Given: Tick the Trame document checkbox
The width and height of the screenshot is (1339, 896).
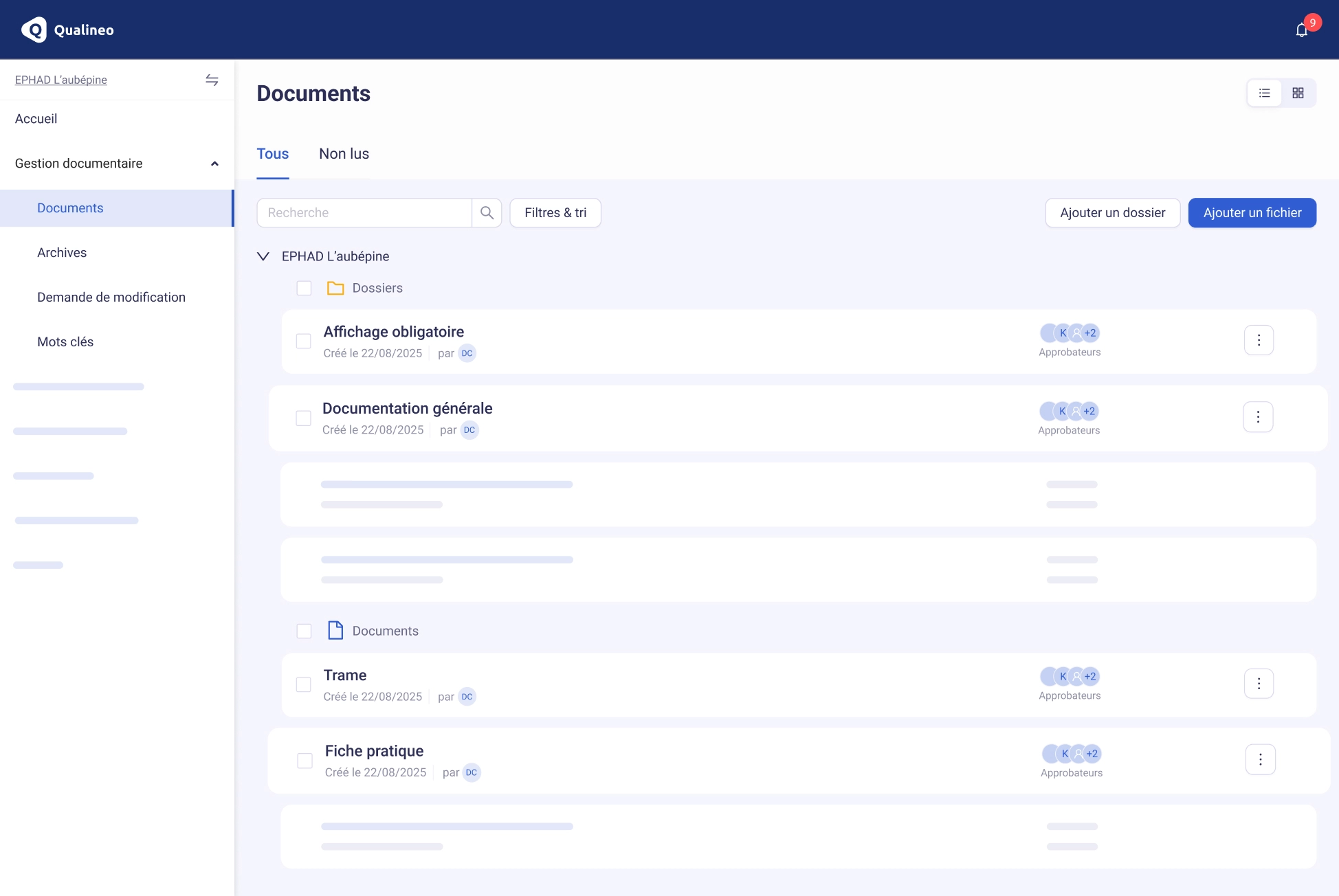Looking at the screenshot, I should pyautogui.click(x=303, y=684).
